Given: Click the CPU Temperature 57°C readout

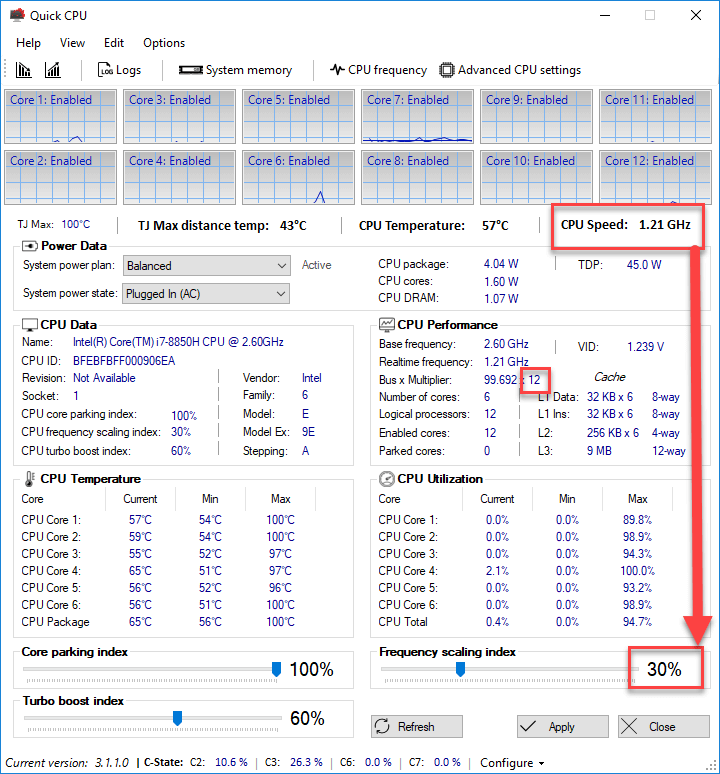Looking at the screenshot, I should tap(495, 226).
